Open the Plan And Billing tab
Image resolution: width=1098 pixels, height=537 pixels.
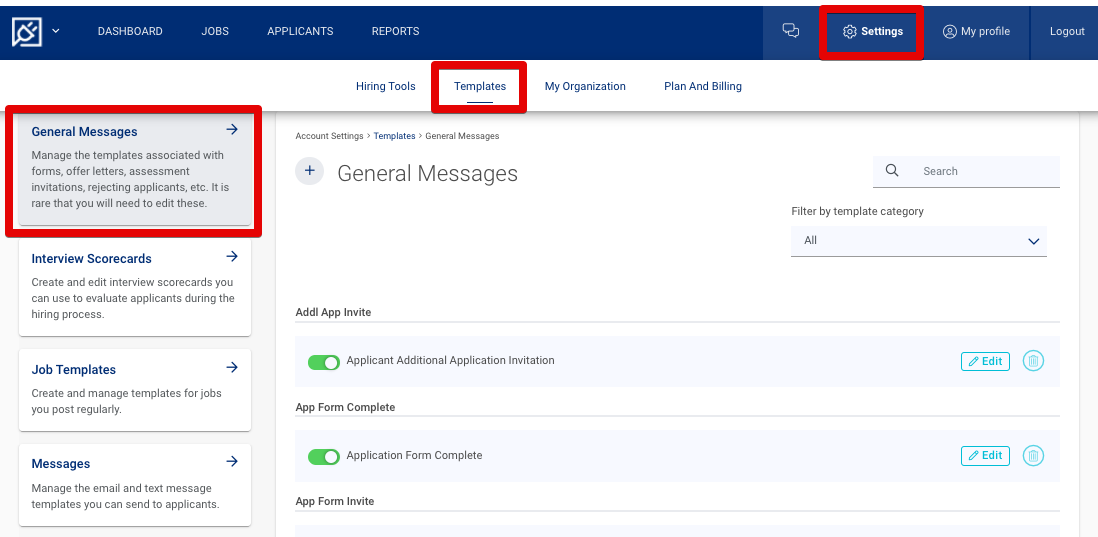click(702, 86)
